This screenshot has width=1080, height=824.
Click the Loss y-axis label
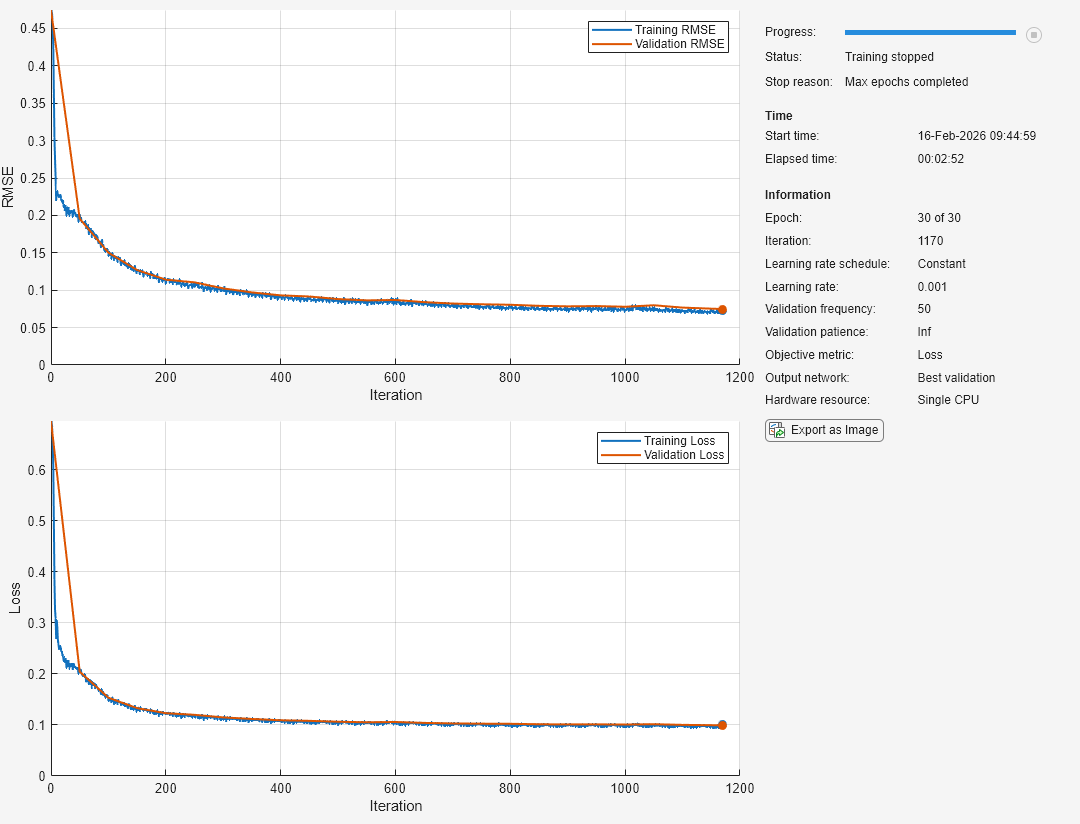point(14,598)
